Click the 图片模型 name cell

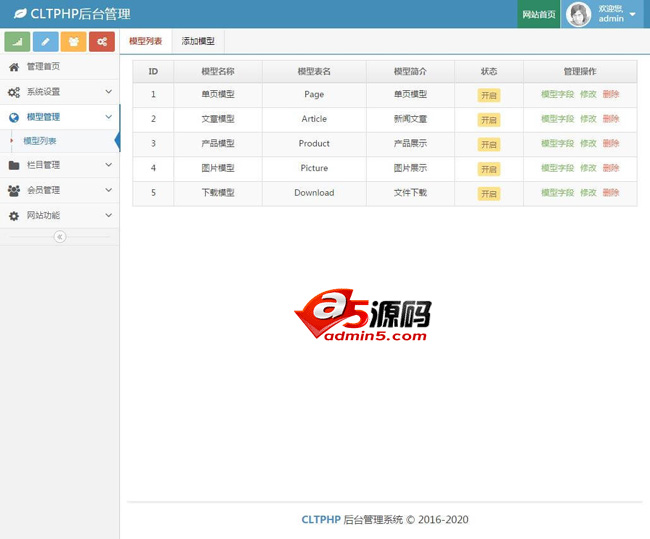pyautogui.click(x=218, y=168)
